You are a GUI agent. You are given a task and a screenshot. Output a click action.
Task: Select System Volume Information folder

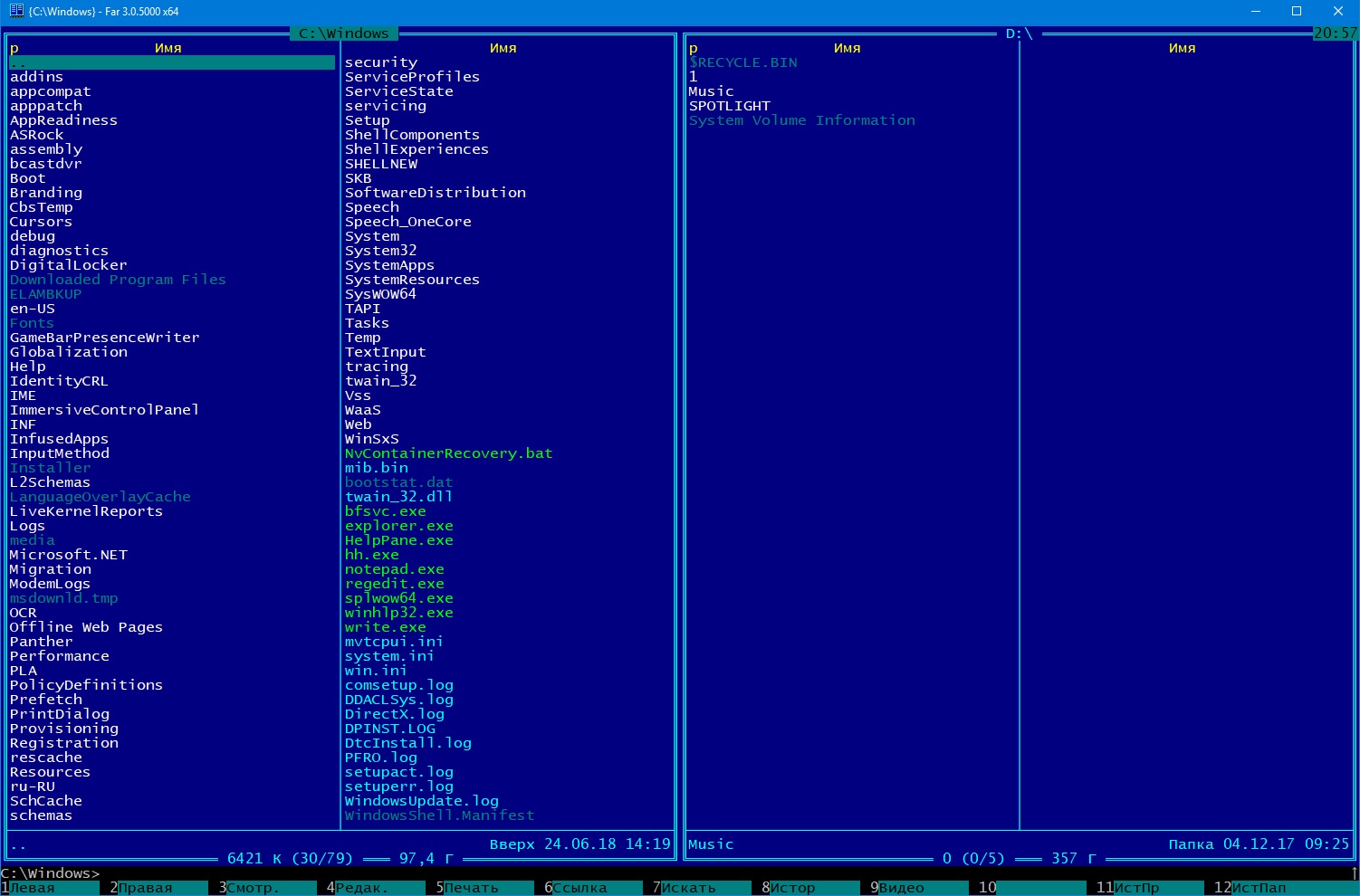click(x=802, y=120)
